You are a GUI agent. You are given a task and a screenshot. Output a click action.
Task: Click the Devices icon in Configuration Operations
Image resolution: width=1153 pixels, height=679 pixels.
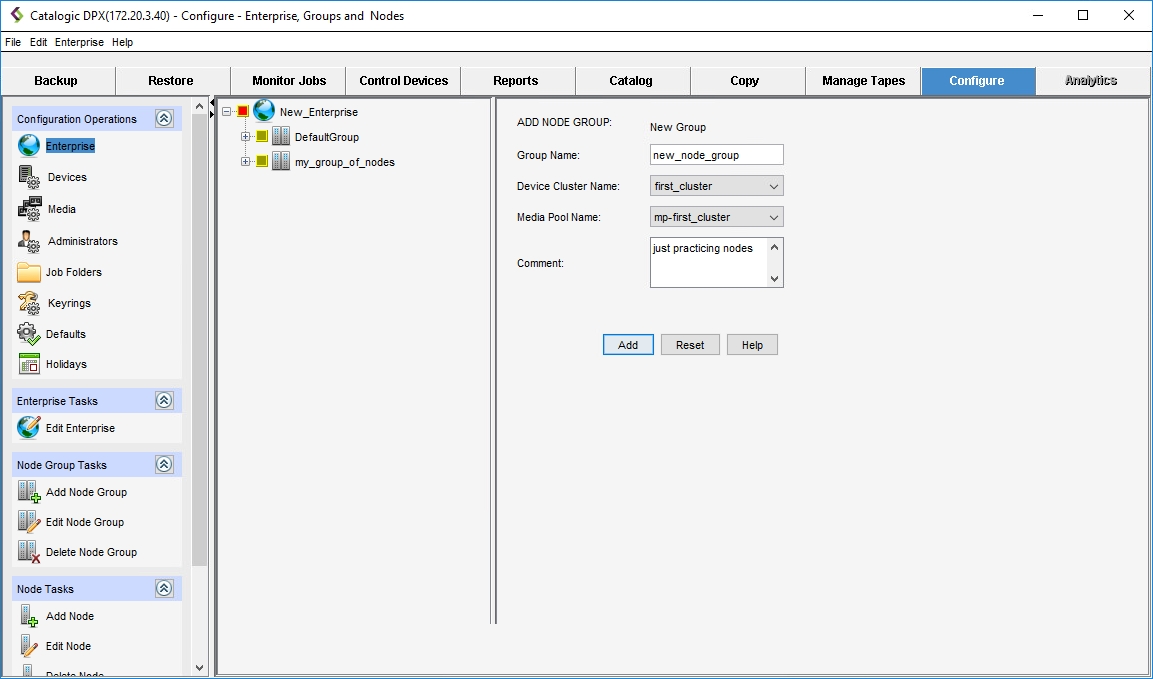tap(29, 177)
